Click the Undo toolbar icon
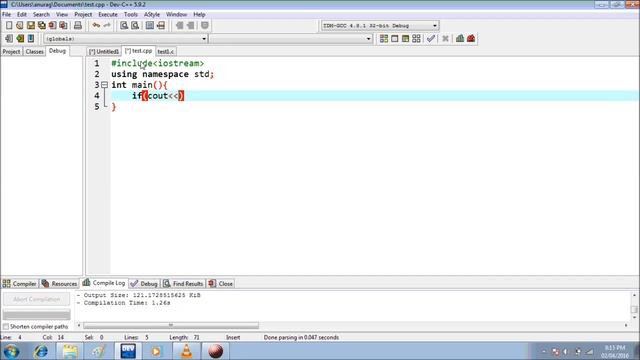 pyautogui.click(x=96, y=25)
